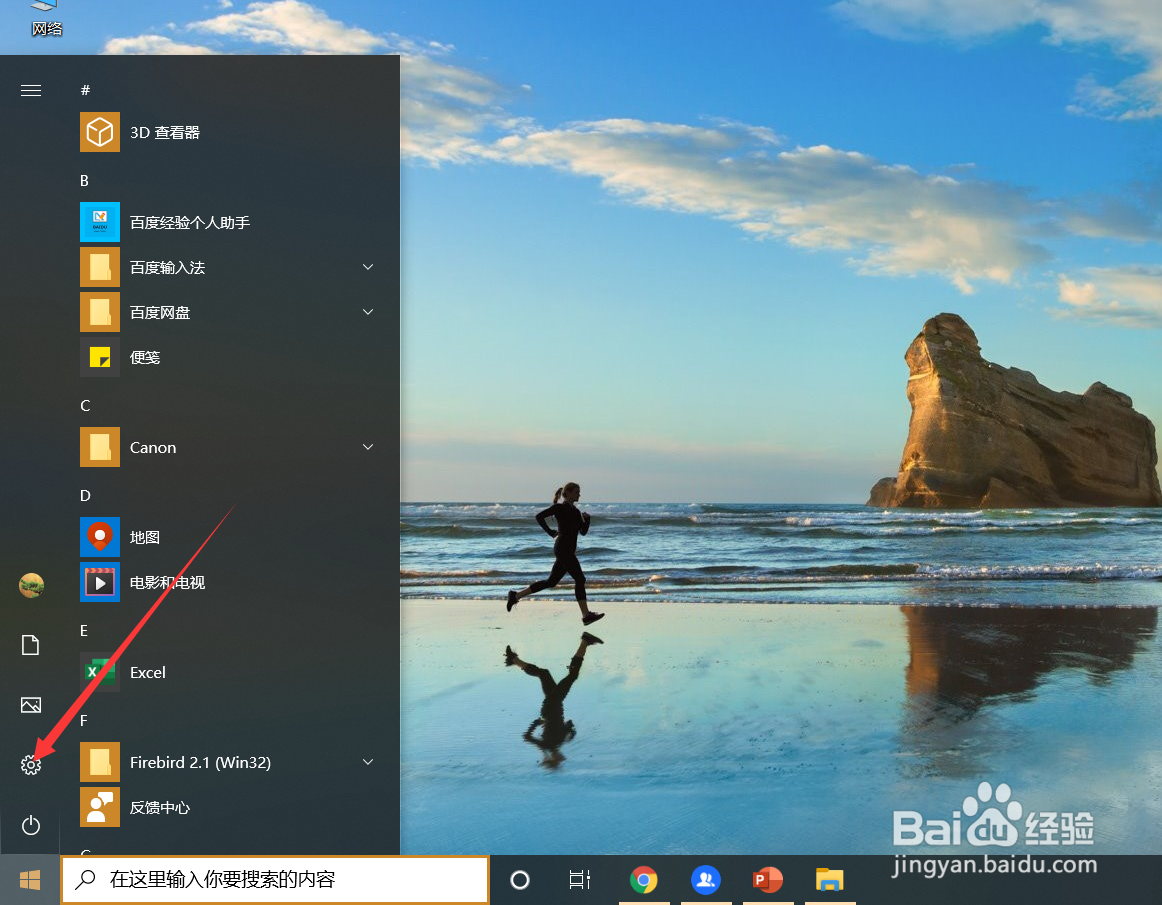Image resolution: width=1162 pixels, height=905 pixels.
Task: Select the 网络 desktop icon
Action: pos(46,19)
